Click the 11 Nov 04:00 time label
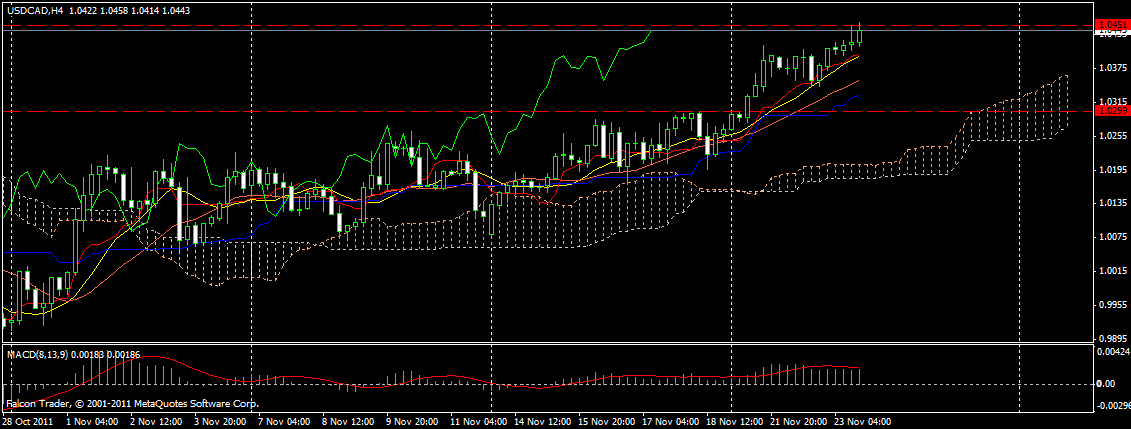The image size is (1131, 429). (476, 422)
